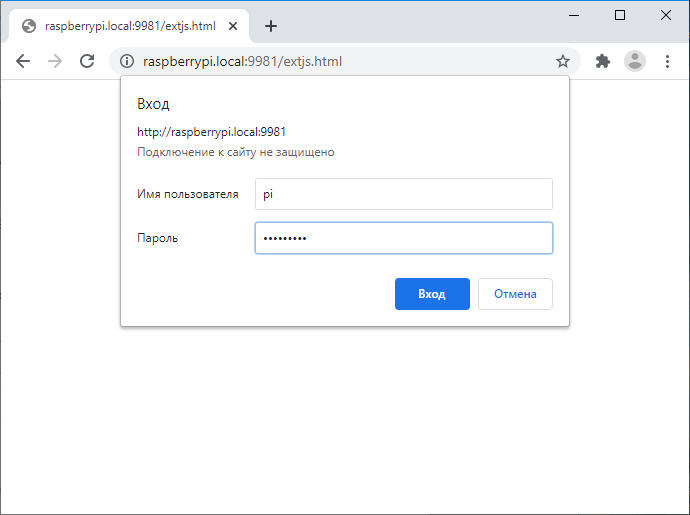Select the raspberrypi.local:9981/extjs.html tab
The image size is (690, 515).
pos(128,26)
